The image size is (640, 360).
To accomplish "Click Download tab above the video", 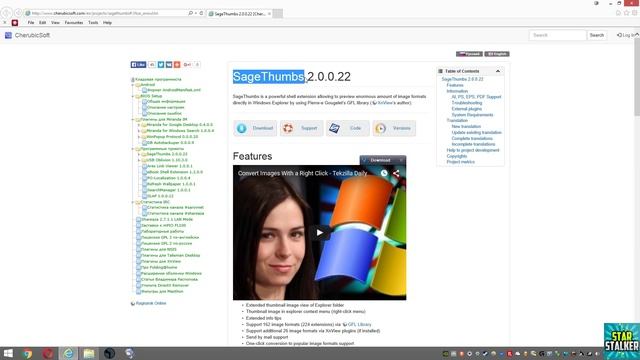I will tap(382, 160).
